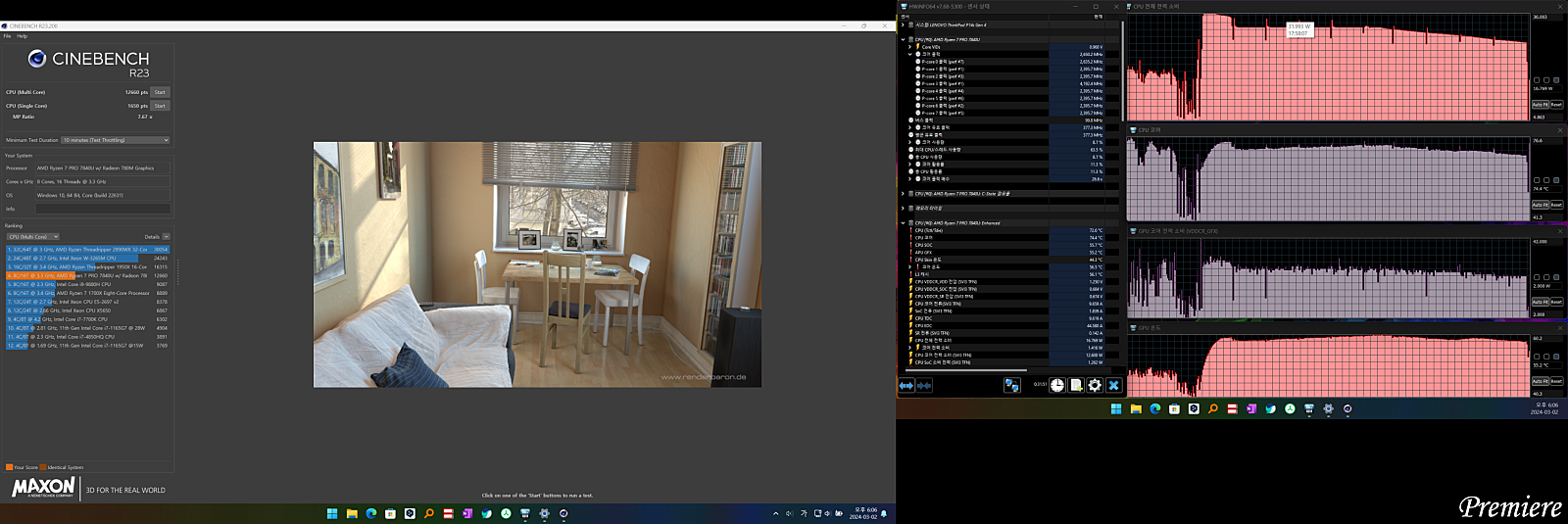Screen dimensions: 1568x524
Task: Toggle first checkbox on CPU core temperature graph
Action: click(x=1537, y=180)
